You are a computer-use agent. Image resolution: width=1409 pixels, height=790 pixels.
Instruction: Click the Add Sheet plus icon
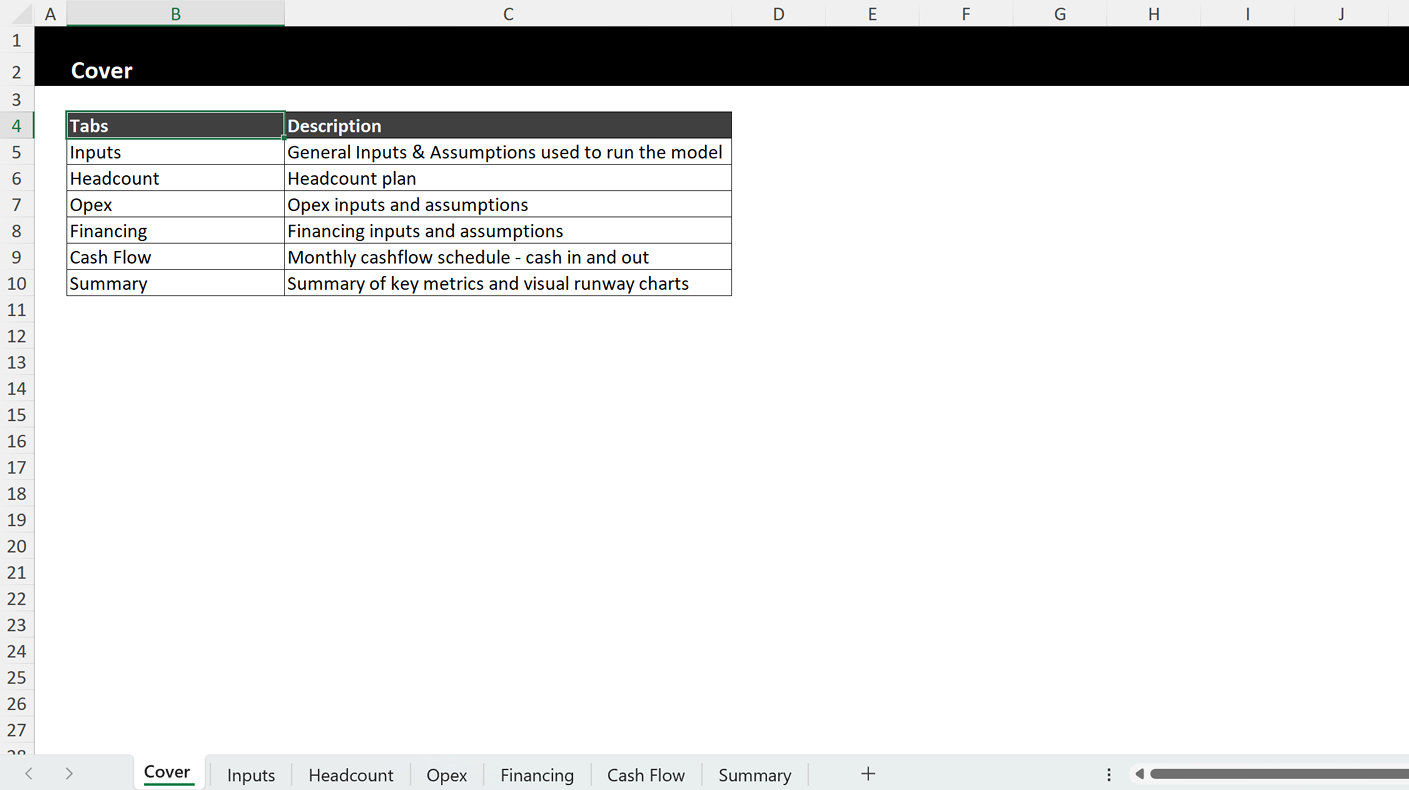click(x=868, y=774)
